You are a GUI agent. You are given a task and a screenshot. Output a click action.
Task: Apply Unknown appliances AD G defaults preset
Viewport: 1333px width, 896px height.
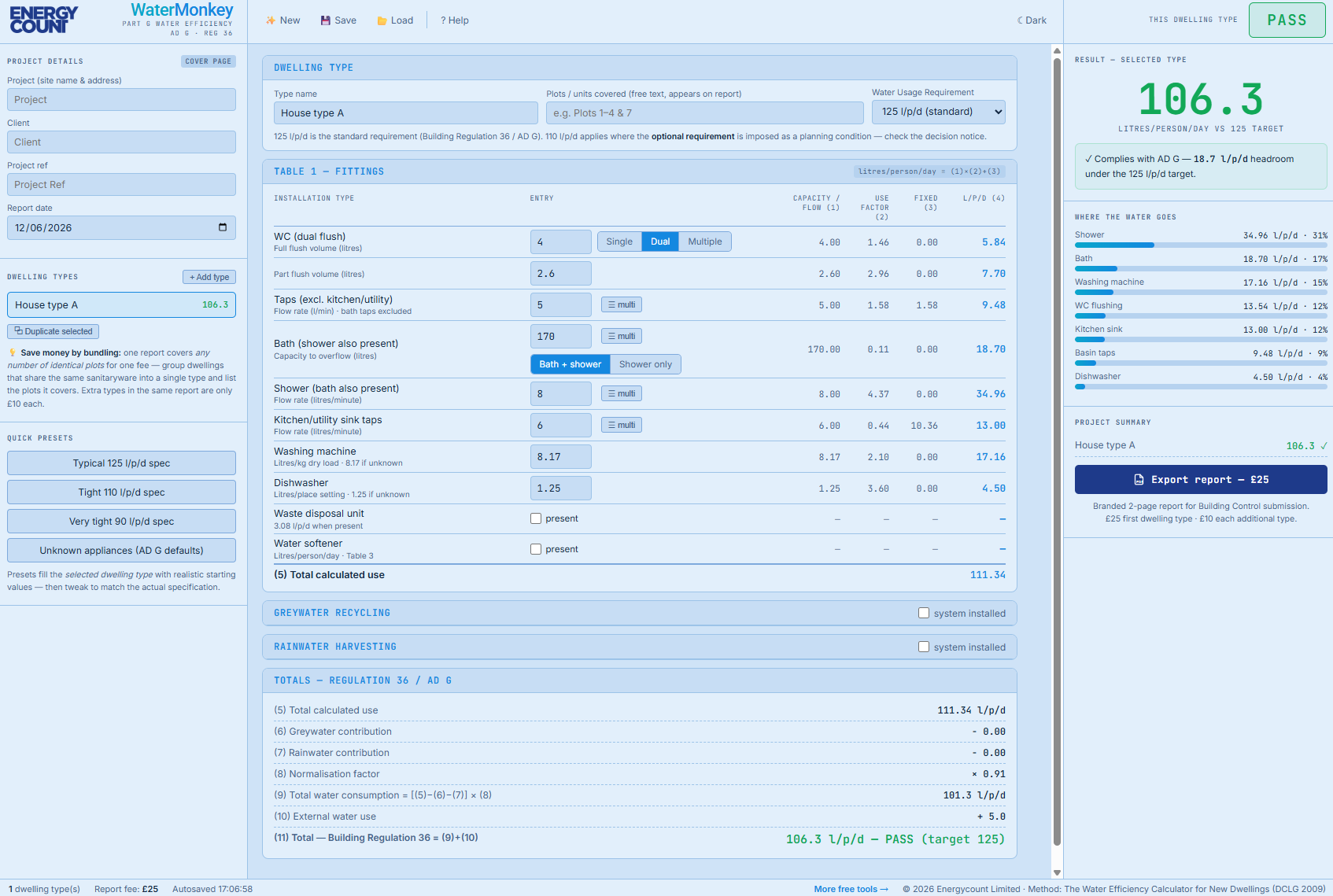click(121, 551)
